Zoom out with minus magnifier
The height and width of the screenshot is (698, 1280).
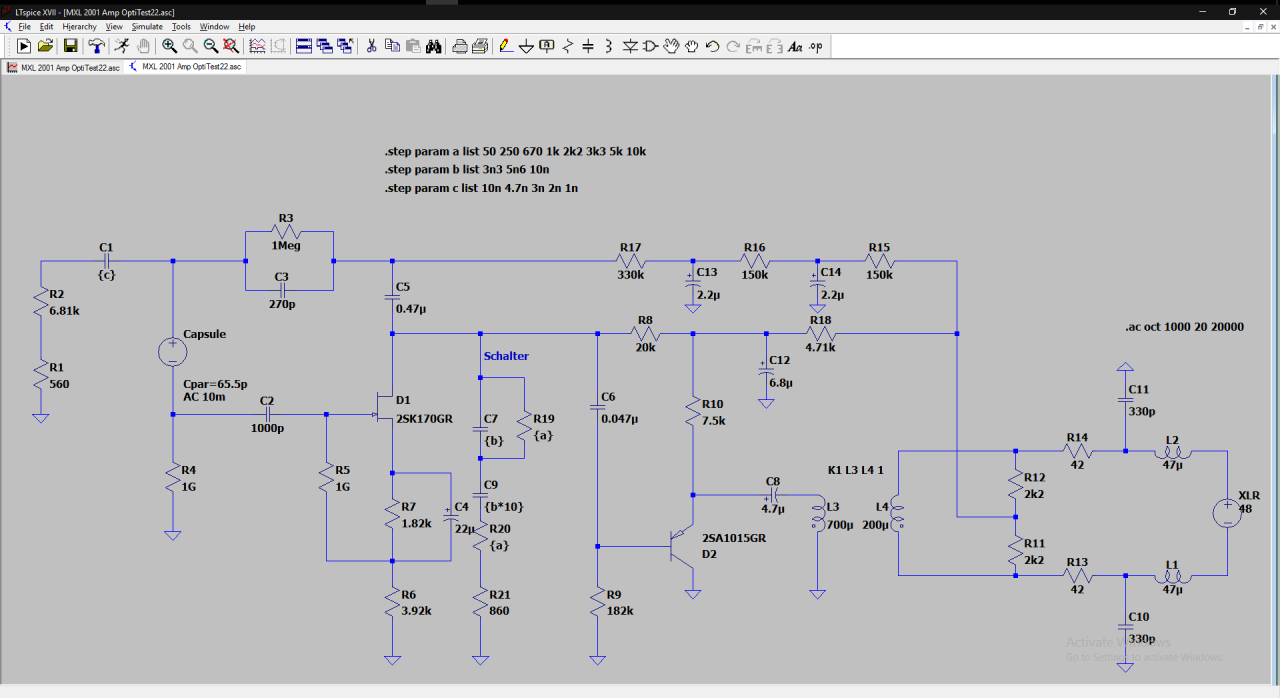point(211,46)
